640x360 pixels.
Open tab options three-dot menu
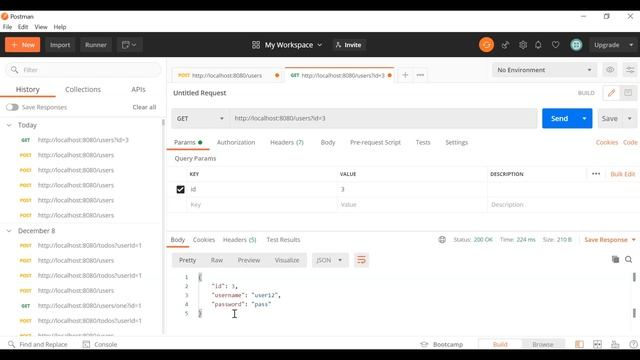coord(420,75)
